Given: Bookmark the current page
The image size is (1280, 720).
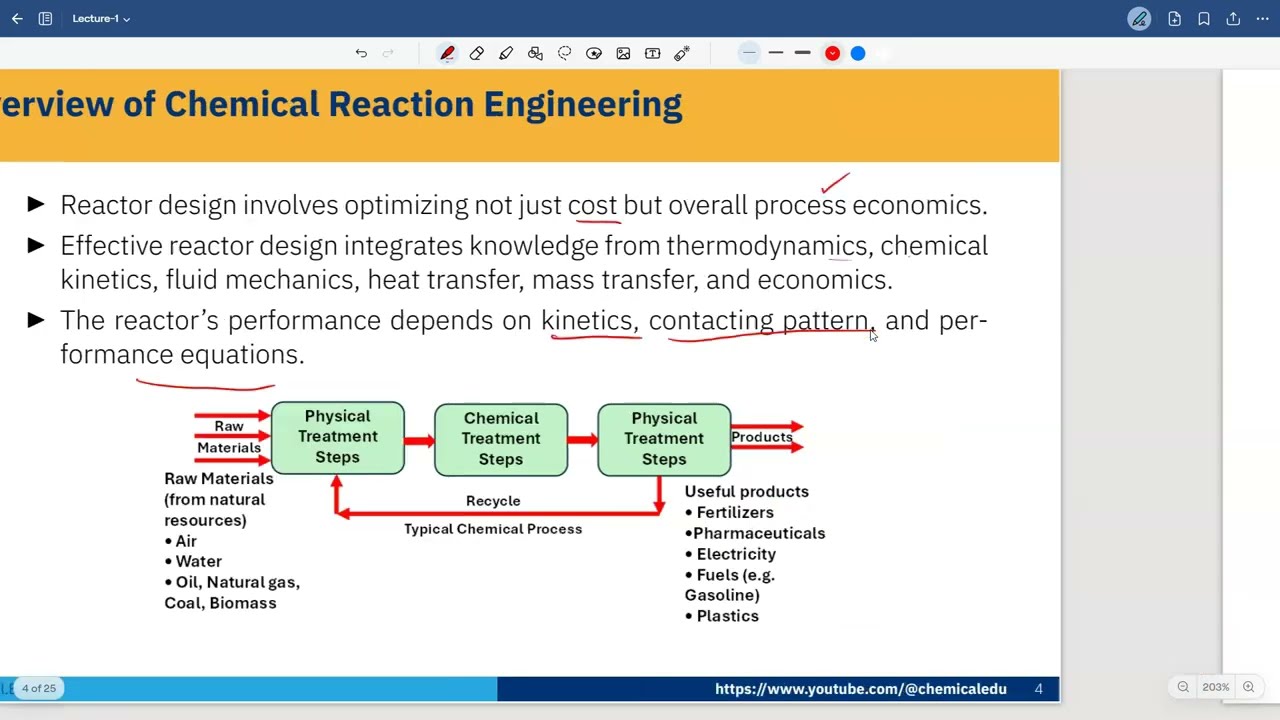Looking at the screenshot, I should point(1204,18).
